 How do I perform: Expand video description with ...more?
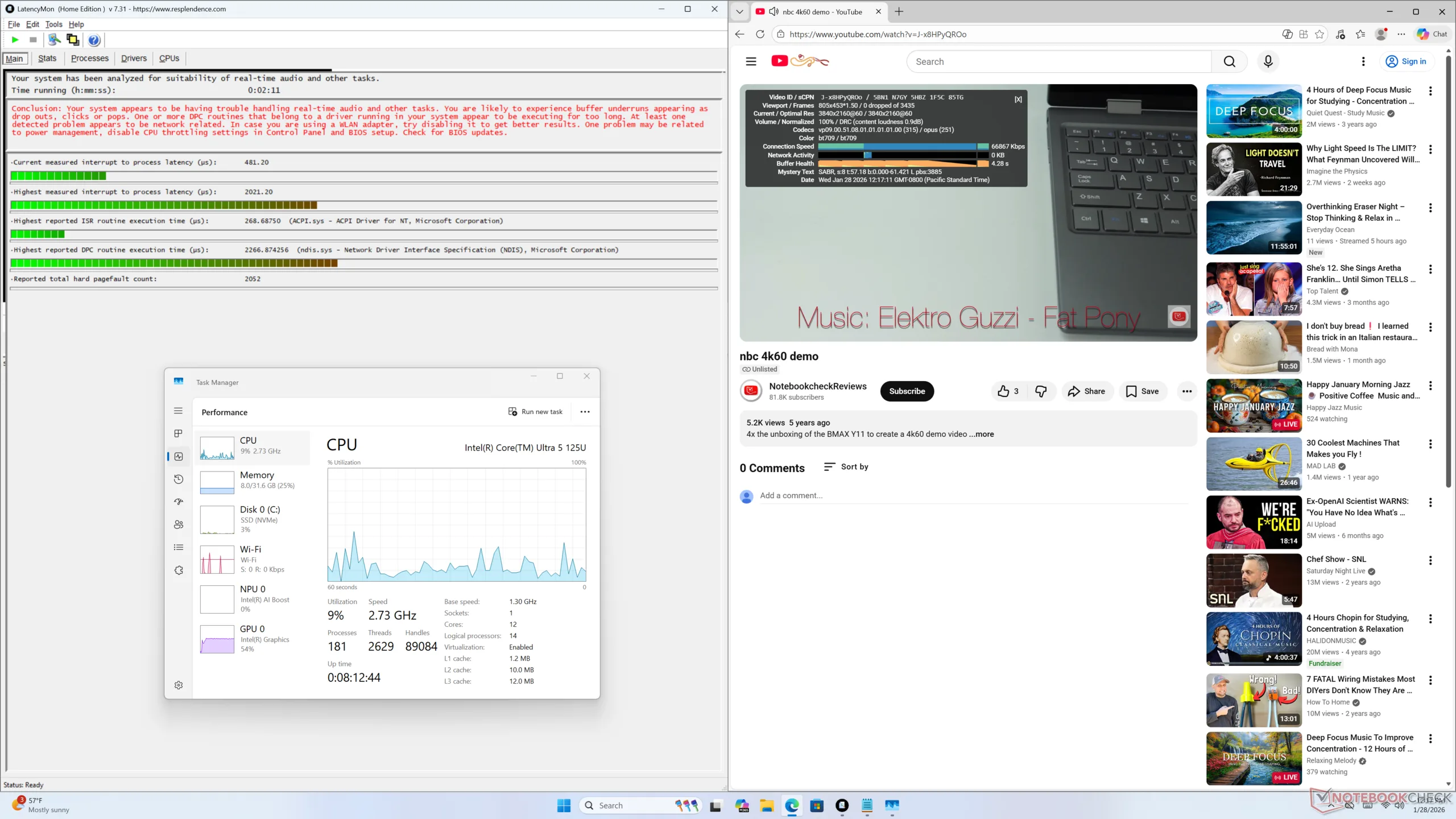982,434
